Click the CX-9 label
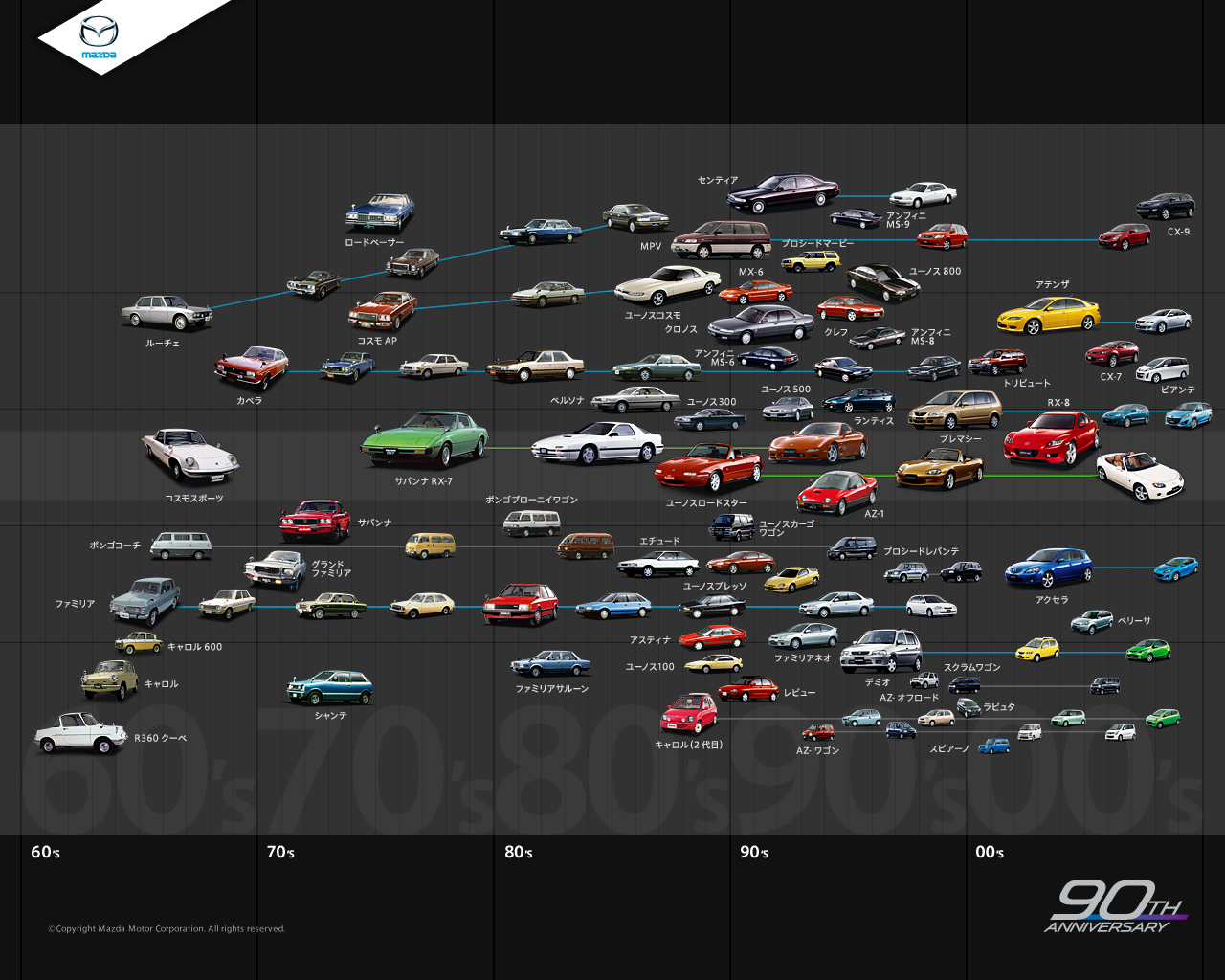 (1178, 232)
